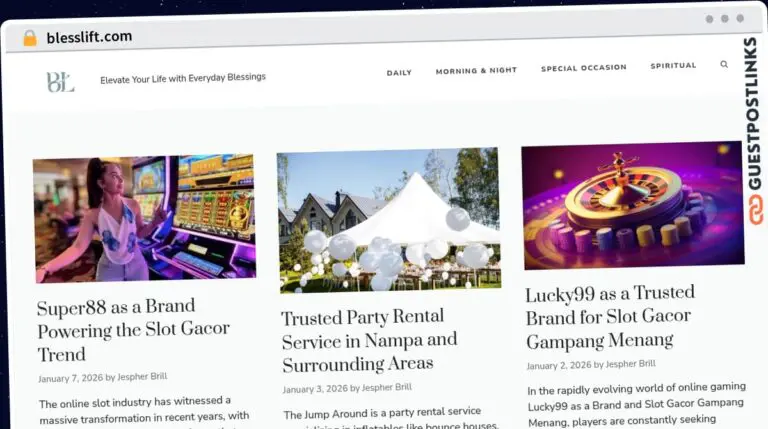Open the slot machine article thumbnail
Screen dimensions: 768x429
144,218
